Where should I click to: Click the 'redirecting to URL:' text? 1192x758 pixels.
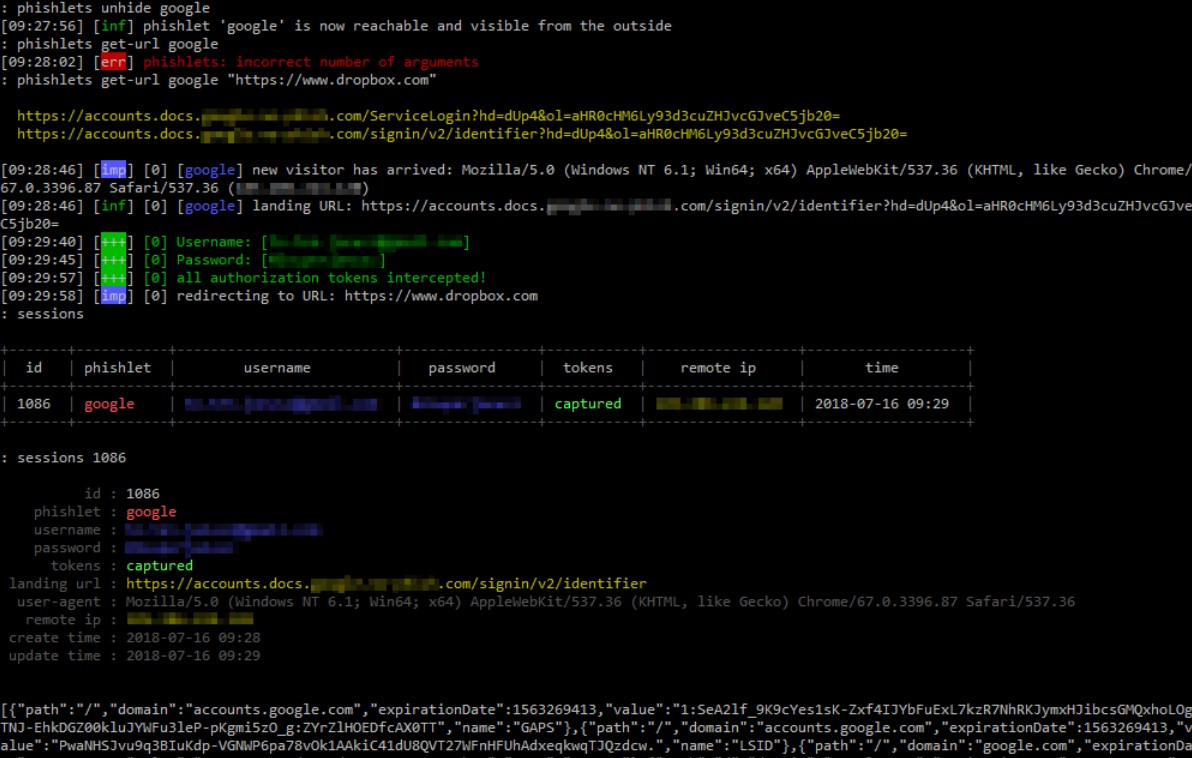coord(256,297)
